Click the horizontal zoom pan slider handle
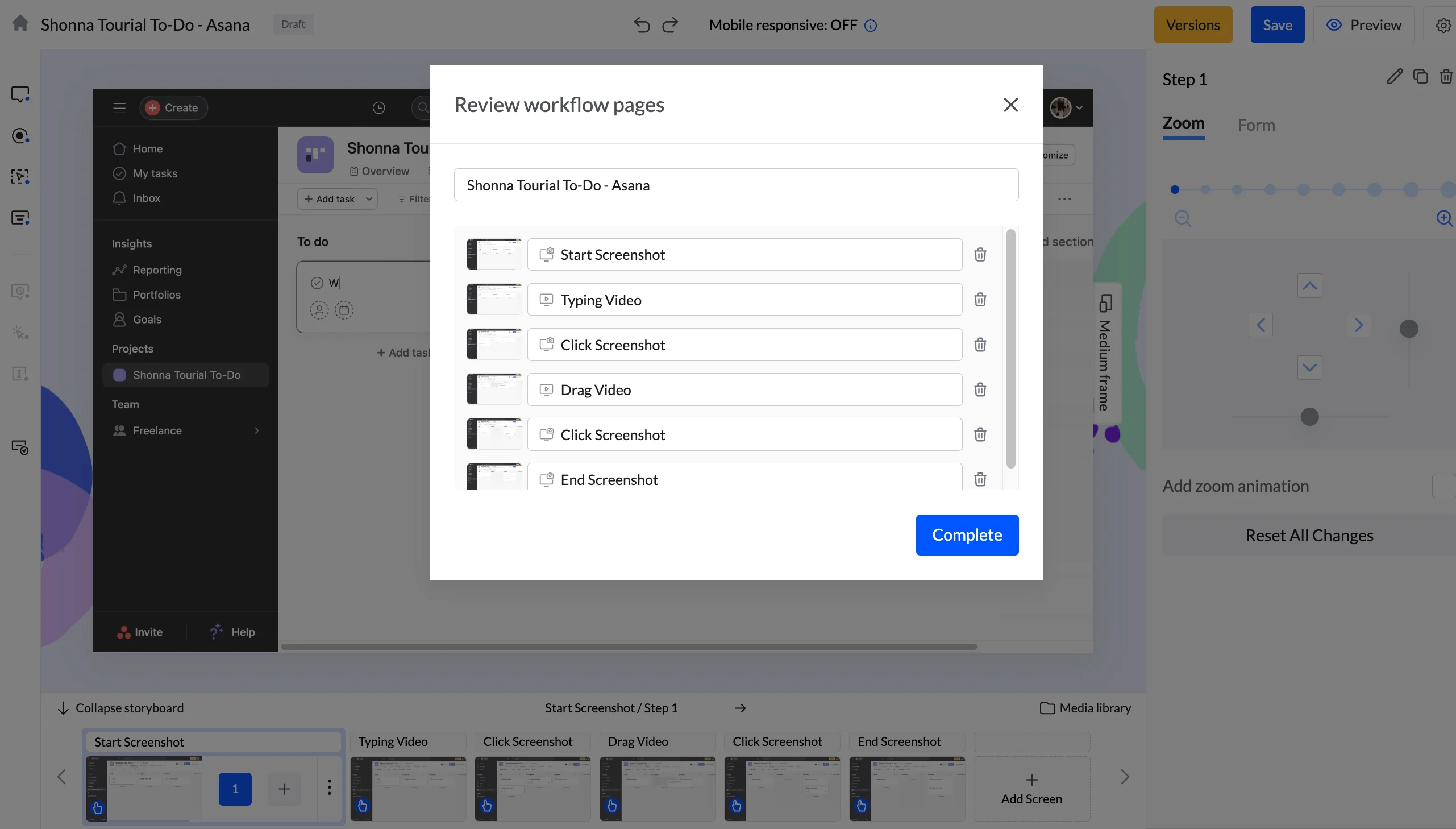 (1309, 417)
